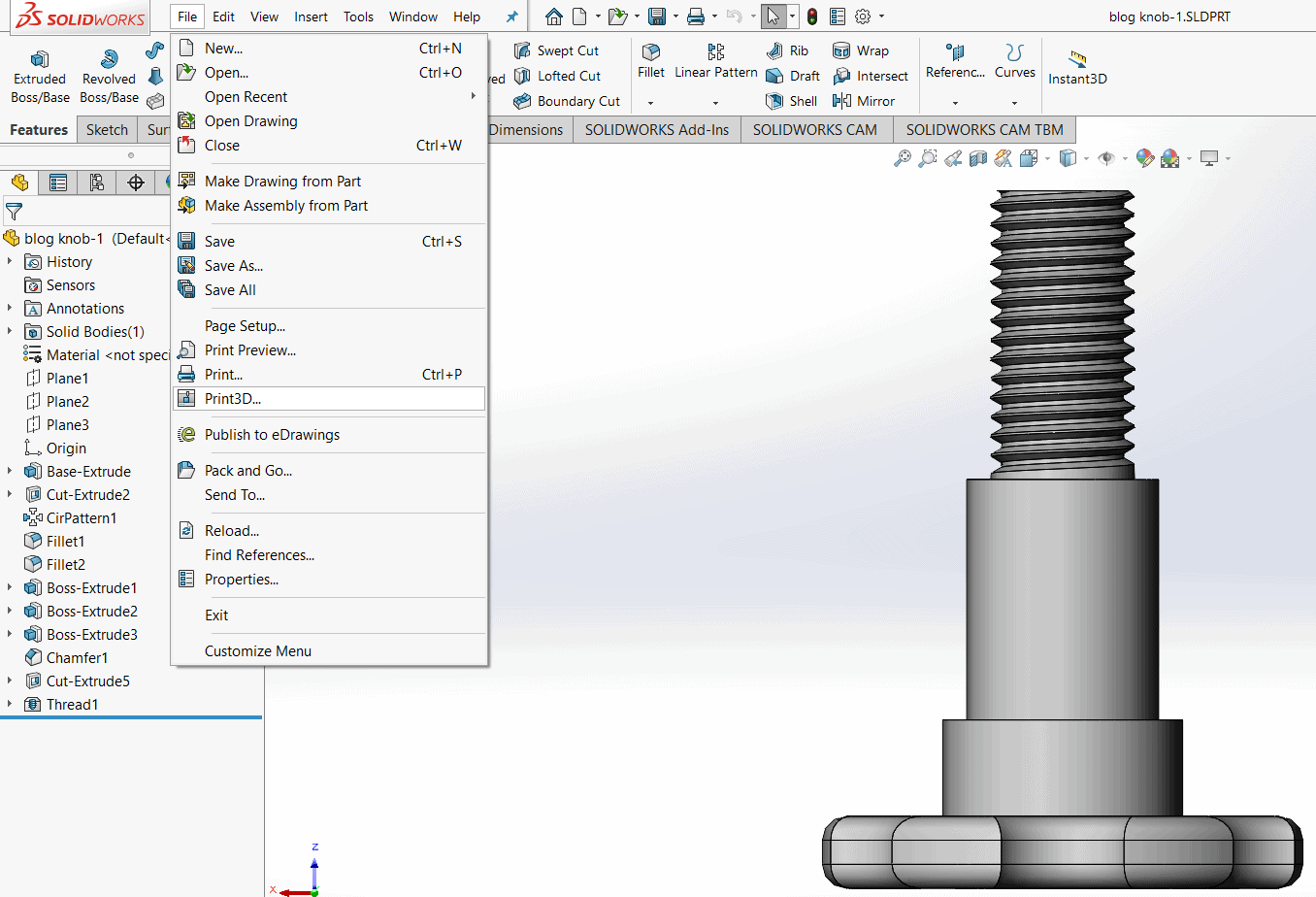The width and height of the screenshot is (1316, 897).
Task: Open the FeatureManager Design Tree tab
Action: click(x=19, y=183)
